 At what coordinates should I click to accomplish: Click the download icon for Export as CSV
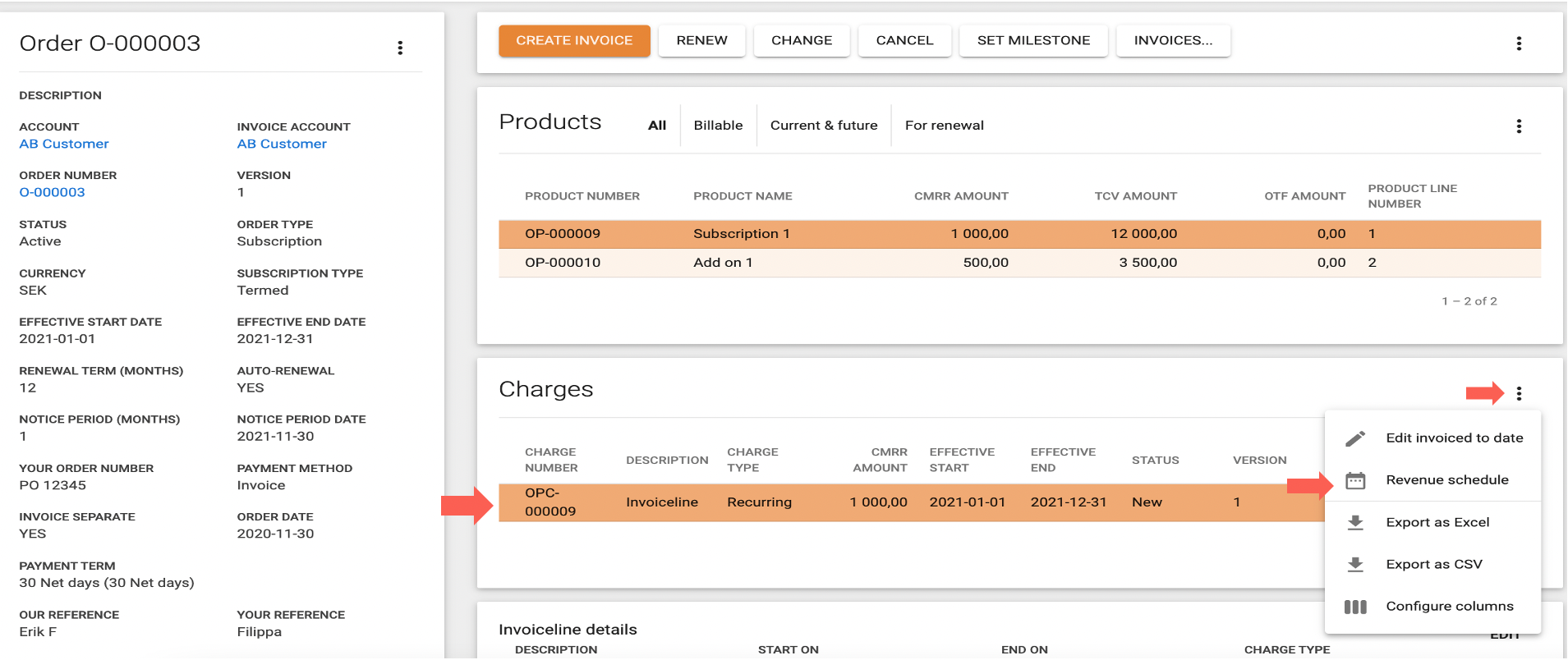click(x=1355, y=565)
